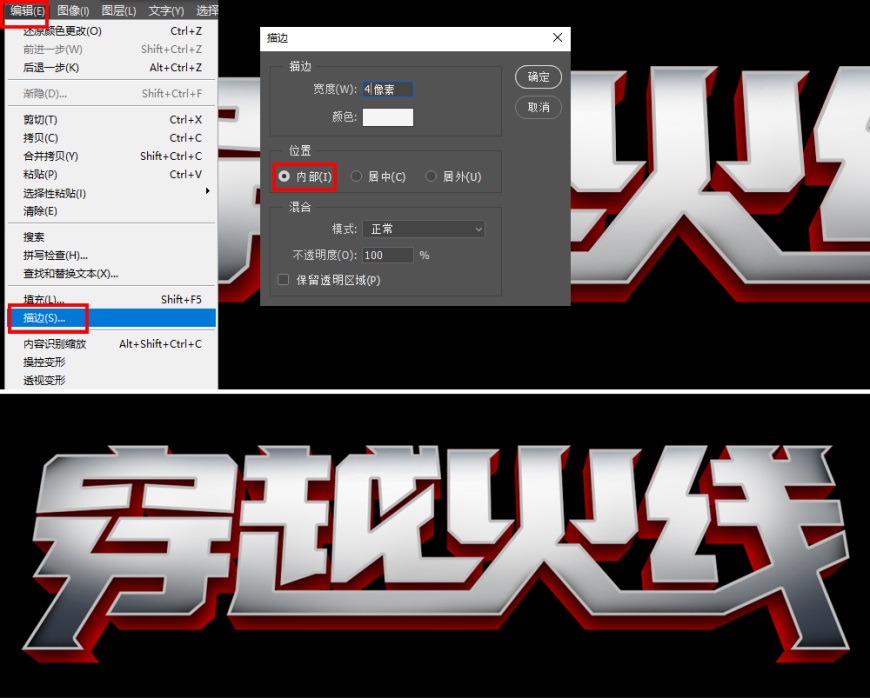Choose 合并拷贝(Y) menu entry
Image resolution: width=870 pixels, height=698 pixels.
click(x=111, y=156)
